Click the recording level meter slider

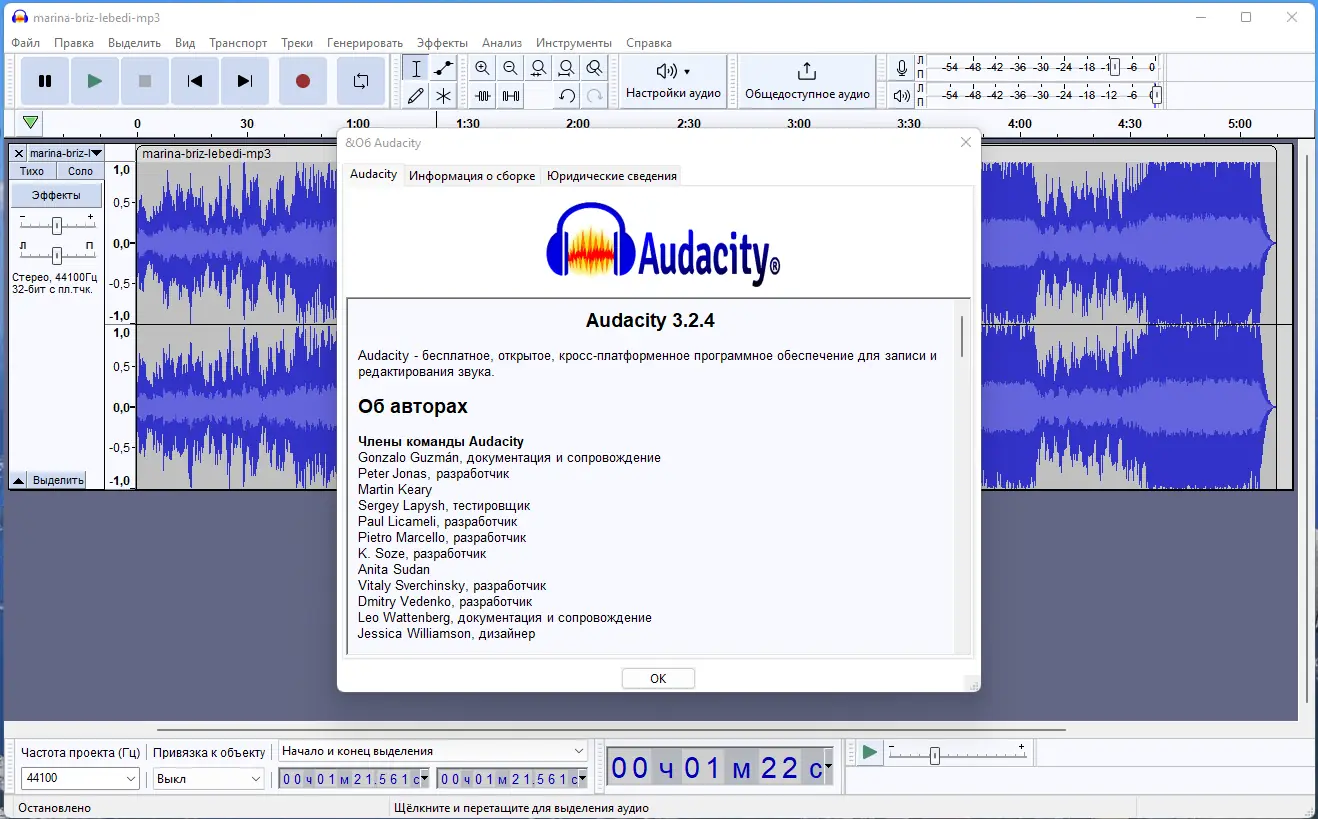(1113, 68)
